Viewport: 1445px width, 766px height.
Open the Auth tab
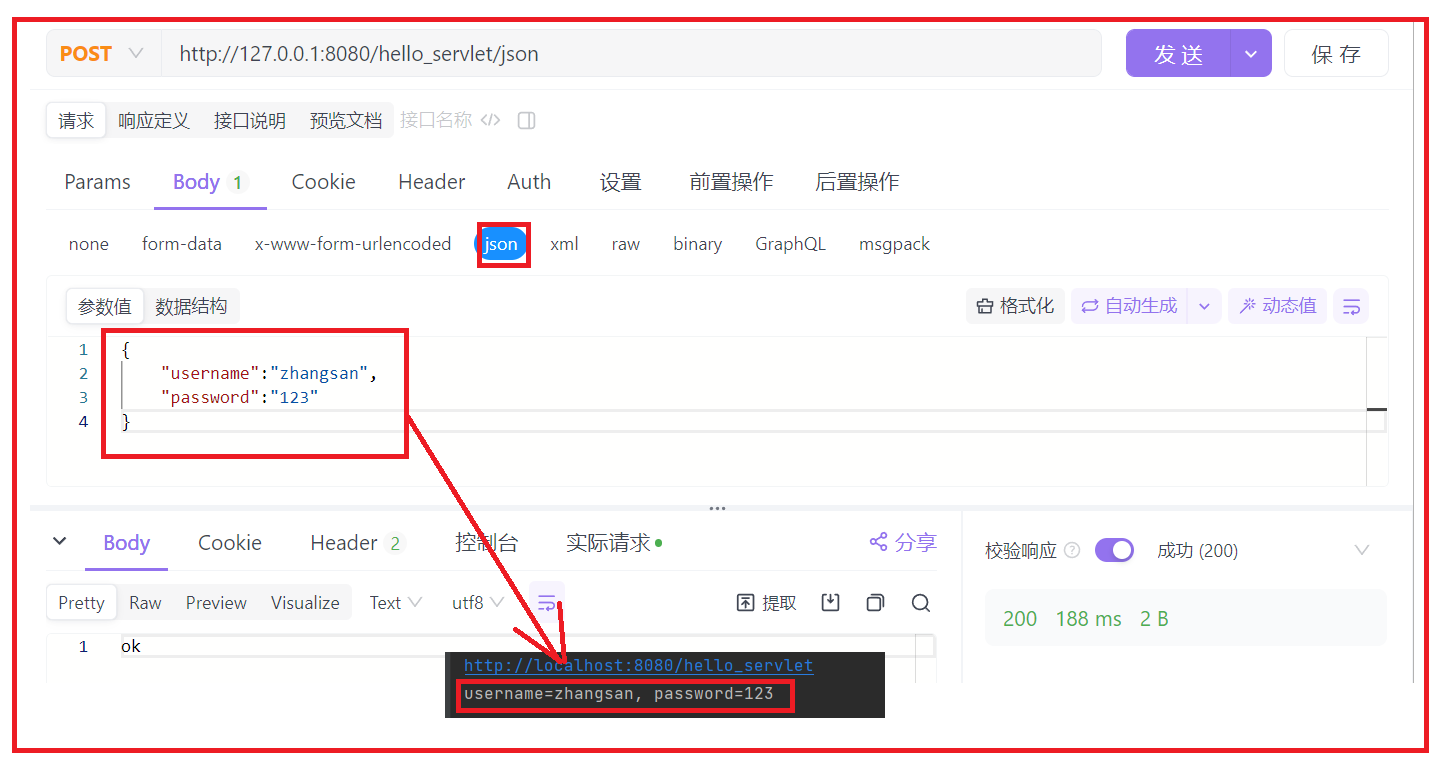(529, 182)
